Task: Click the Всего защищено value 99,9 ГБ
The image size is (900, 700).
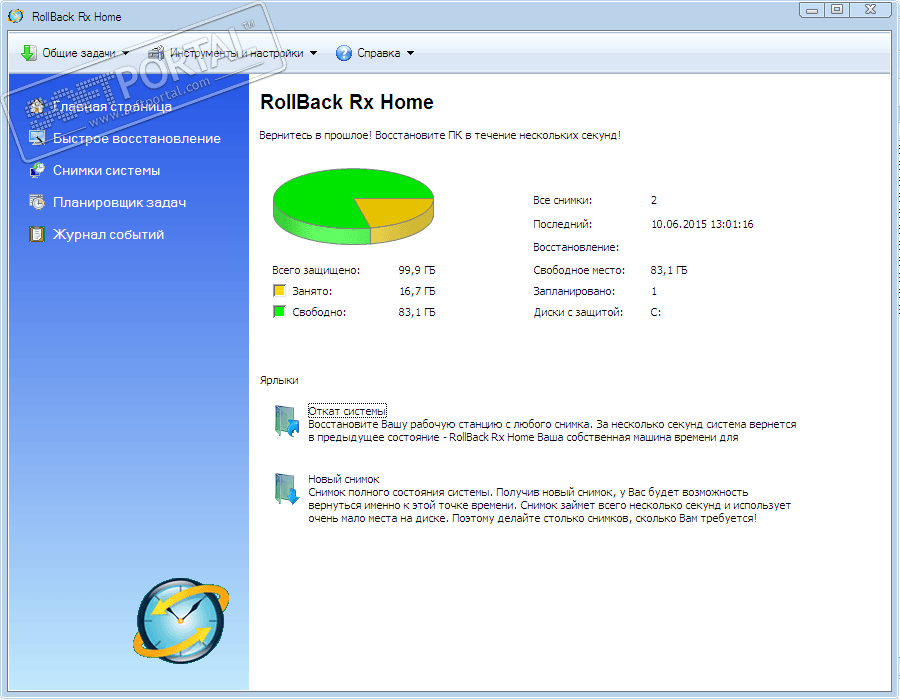Action: [x=417, y=270]
